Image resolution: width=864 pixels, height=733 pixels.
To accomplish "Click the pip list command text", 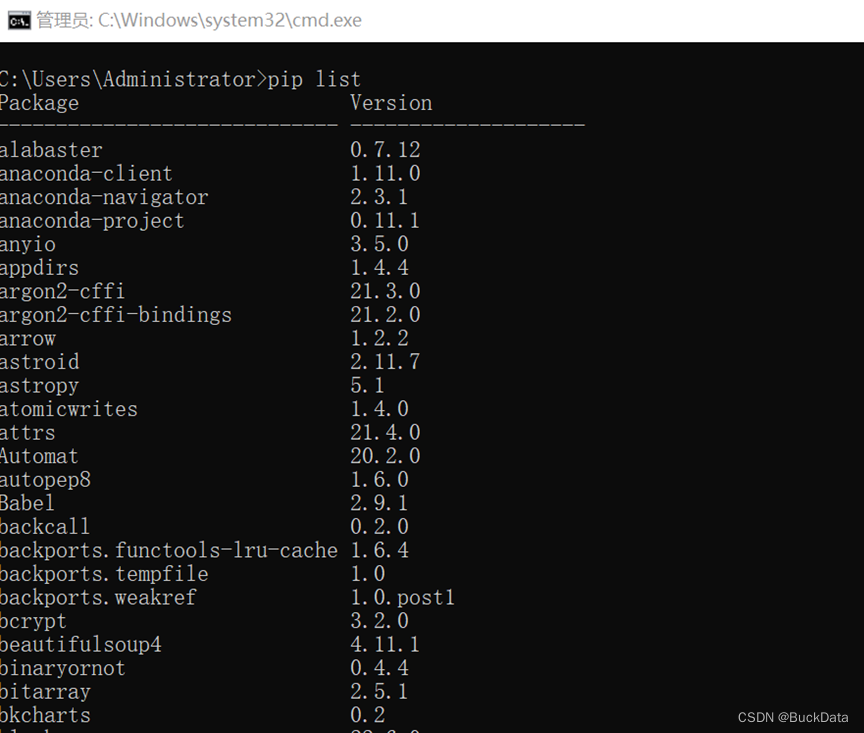I will pos(313,79).
